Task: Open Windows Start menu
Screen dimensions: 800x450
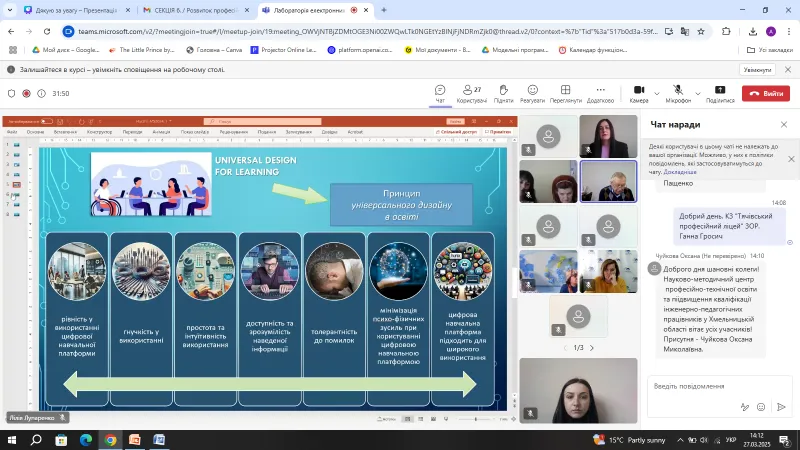Action: pyautogui.click(x=11, y=440)
